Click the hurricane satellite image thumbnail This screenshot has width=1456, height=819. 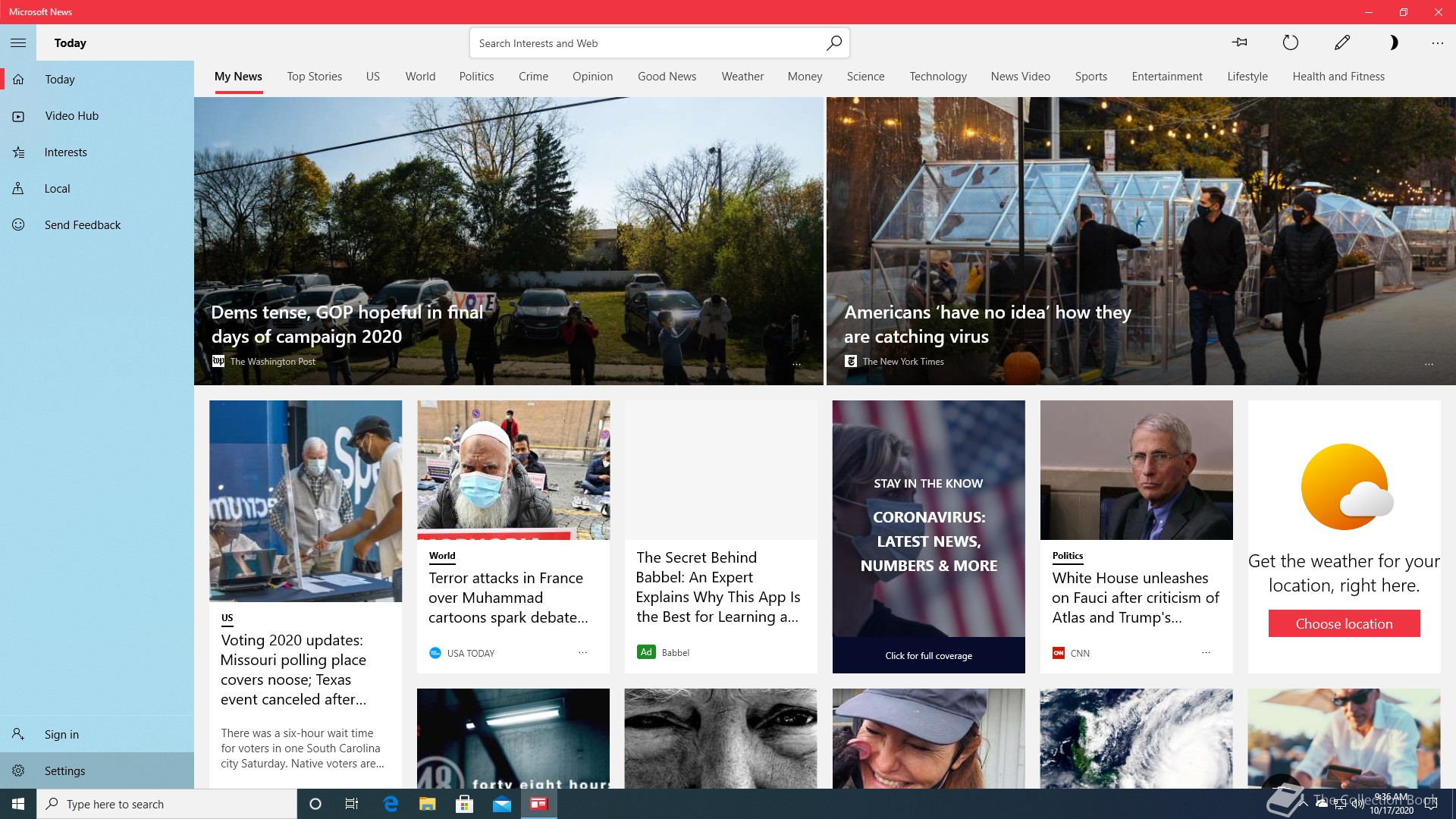click(1136, 739)
